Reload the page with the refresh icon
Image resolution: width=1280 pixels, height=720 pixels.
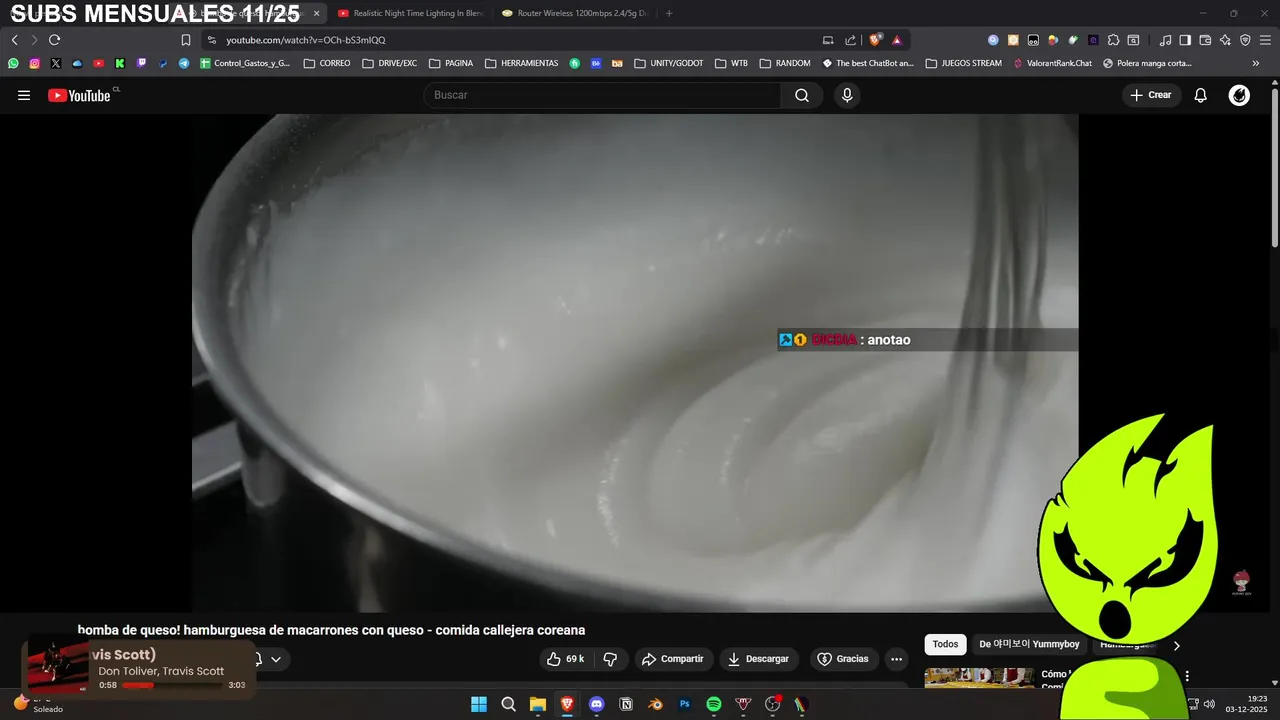click(54, 40)
